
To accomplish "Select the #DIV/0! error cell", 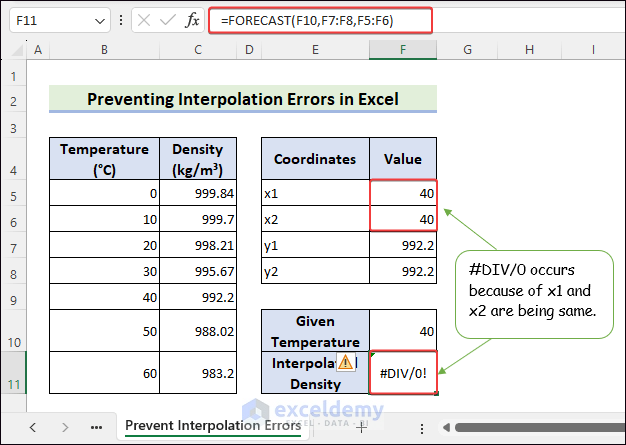I will pyautogui.click(x=403, y=373).
